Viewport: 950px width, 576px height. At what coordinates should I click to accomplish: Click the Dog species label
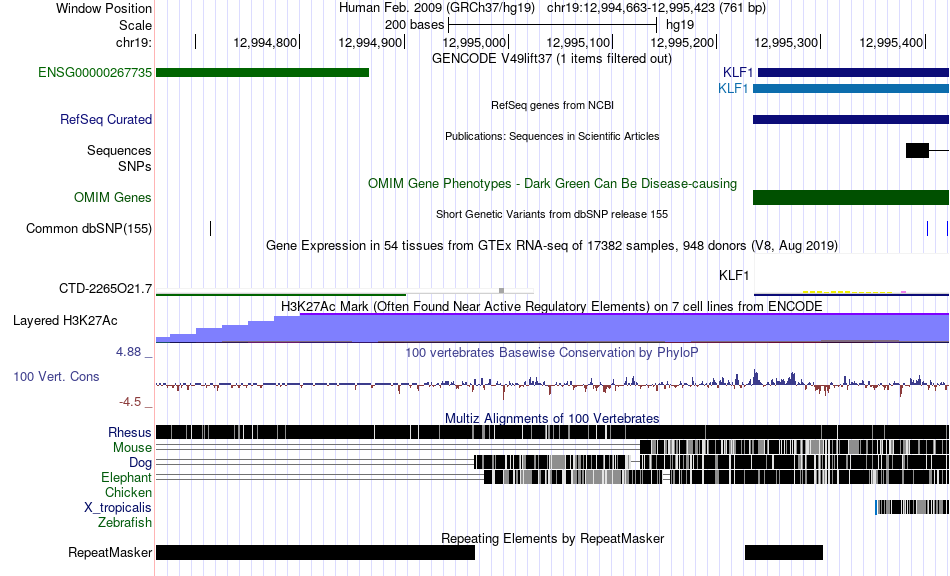pos(140,463)
